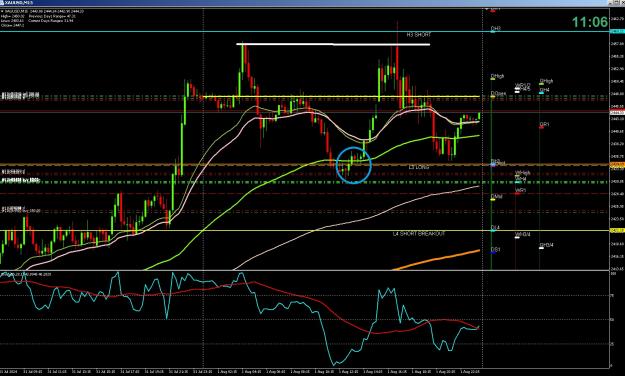Screen dimensions: 625x376
Task: Select the DR1 red marker label
Action: coord(544,125)
